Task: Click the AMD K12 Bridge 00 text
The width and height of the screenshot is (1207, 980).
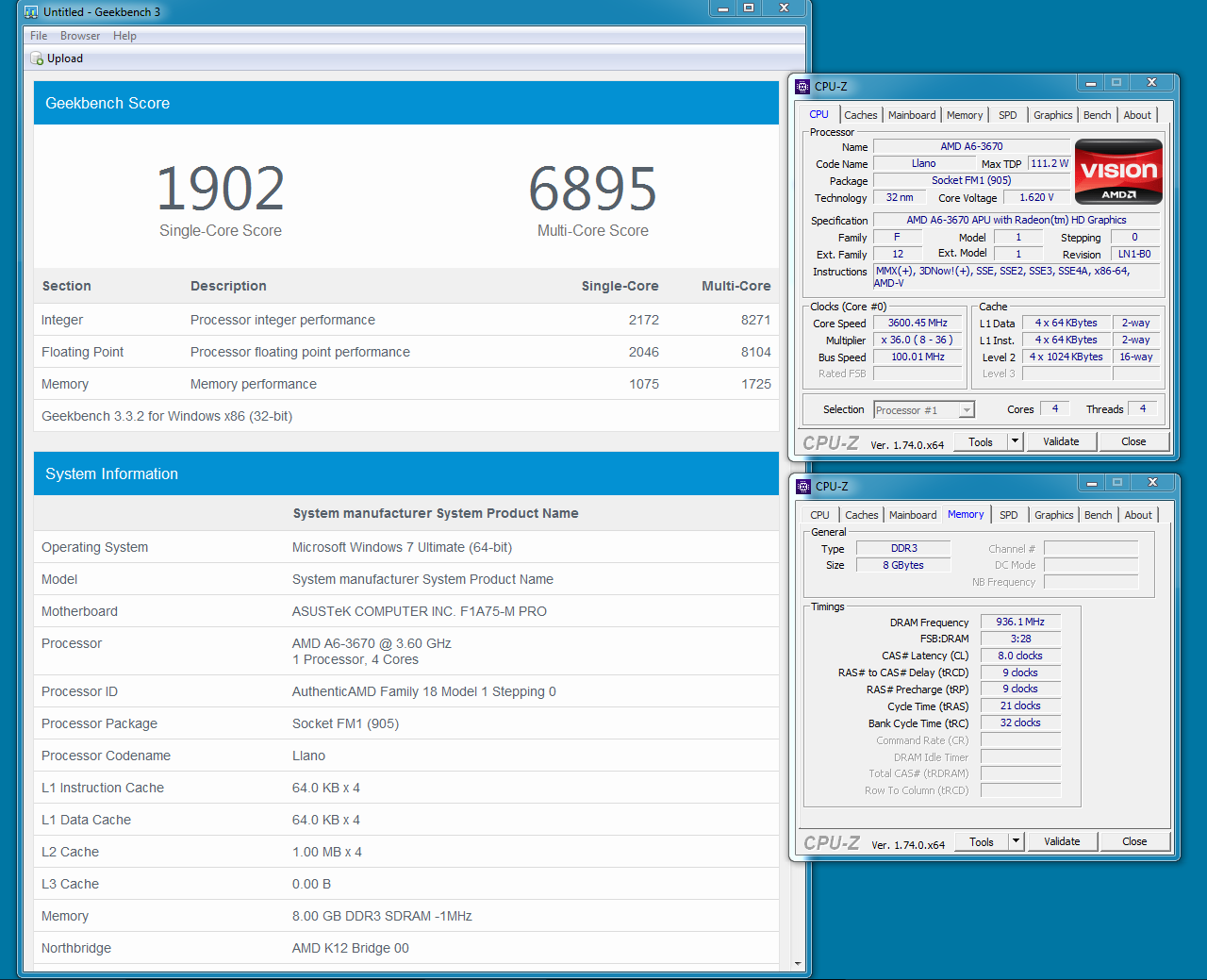Action: tap(351, 948)
